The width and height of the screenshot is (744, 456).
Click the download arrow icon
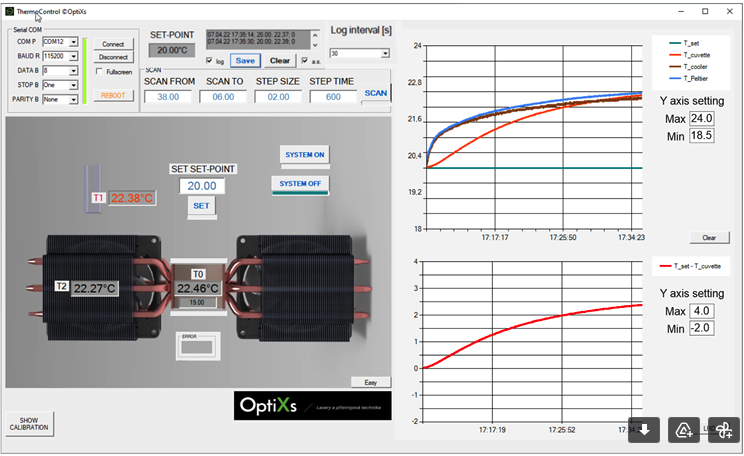tap(644, 429)
